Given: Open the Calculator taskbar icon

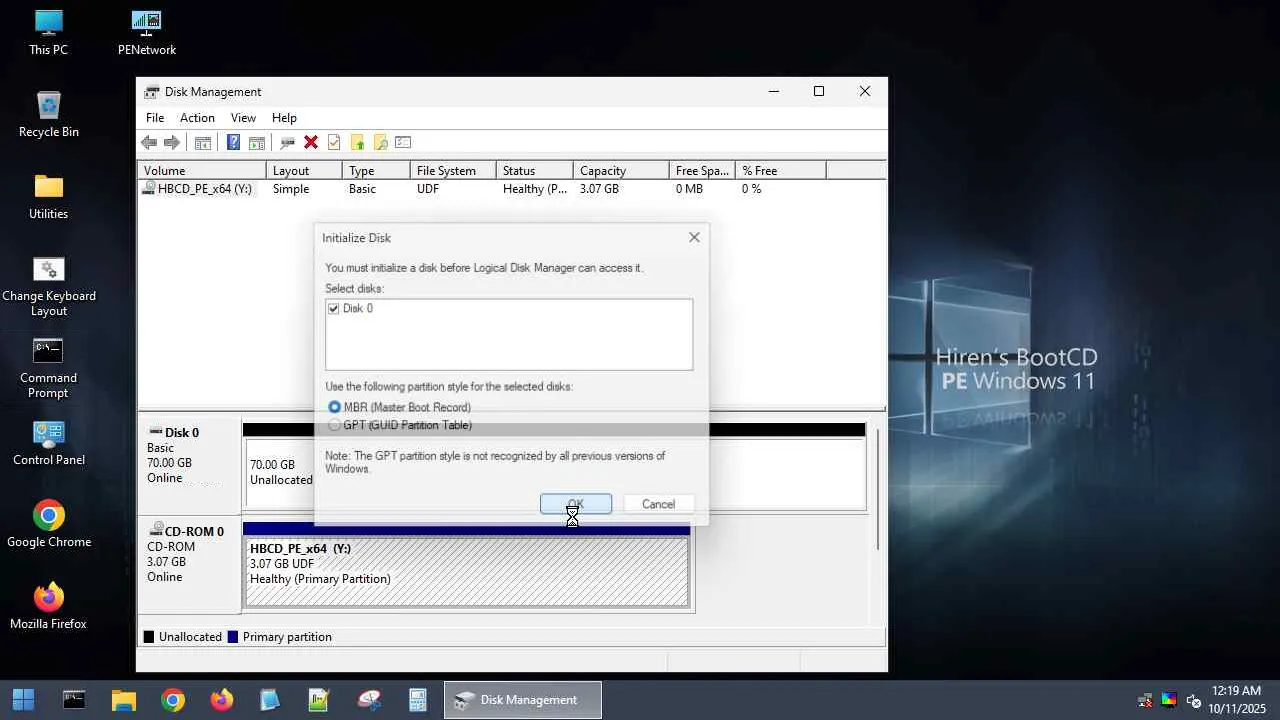Looking at the screenshot, I should click(x=418, y=700).
